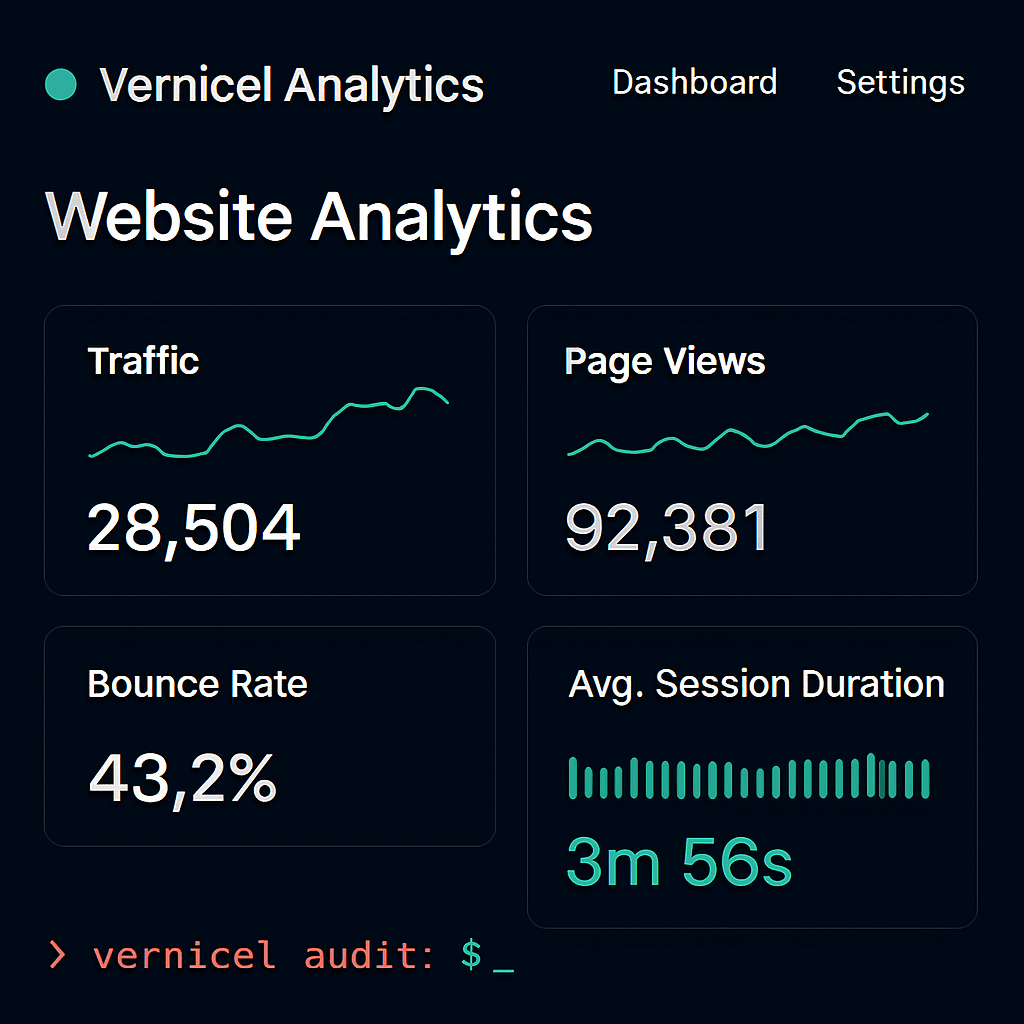Click the Page Views card
Screen dimensions: 1024x1024
[752, 450]
